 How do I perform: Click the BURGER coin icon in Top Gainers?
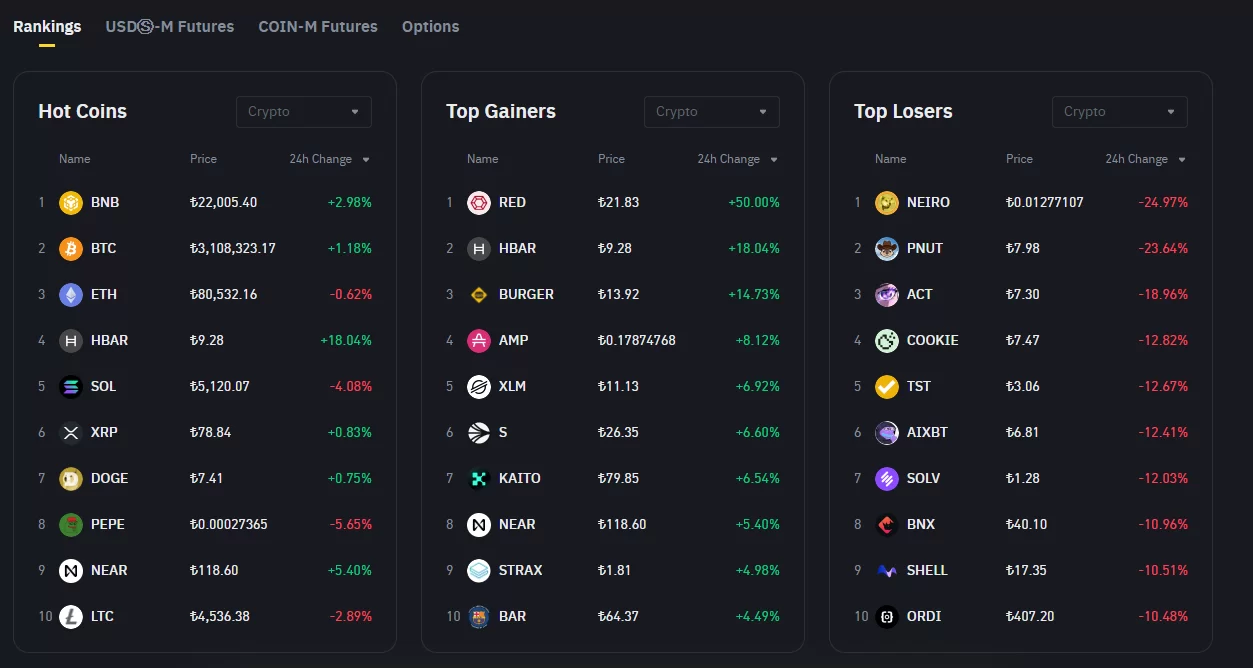point(479,295)
